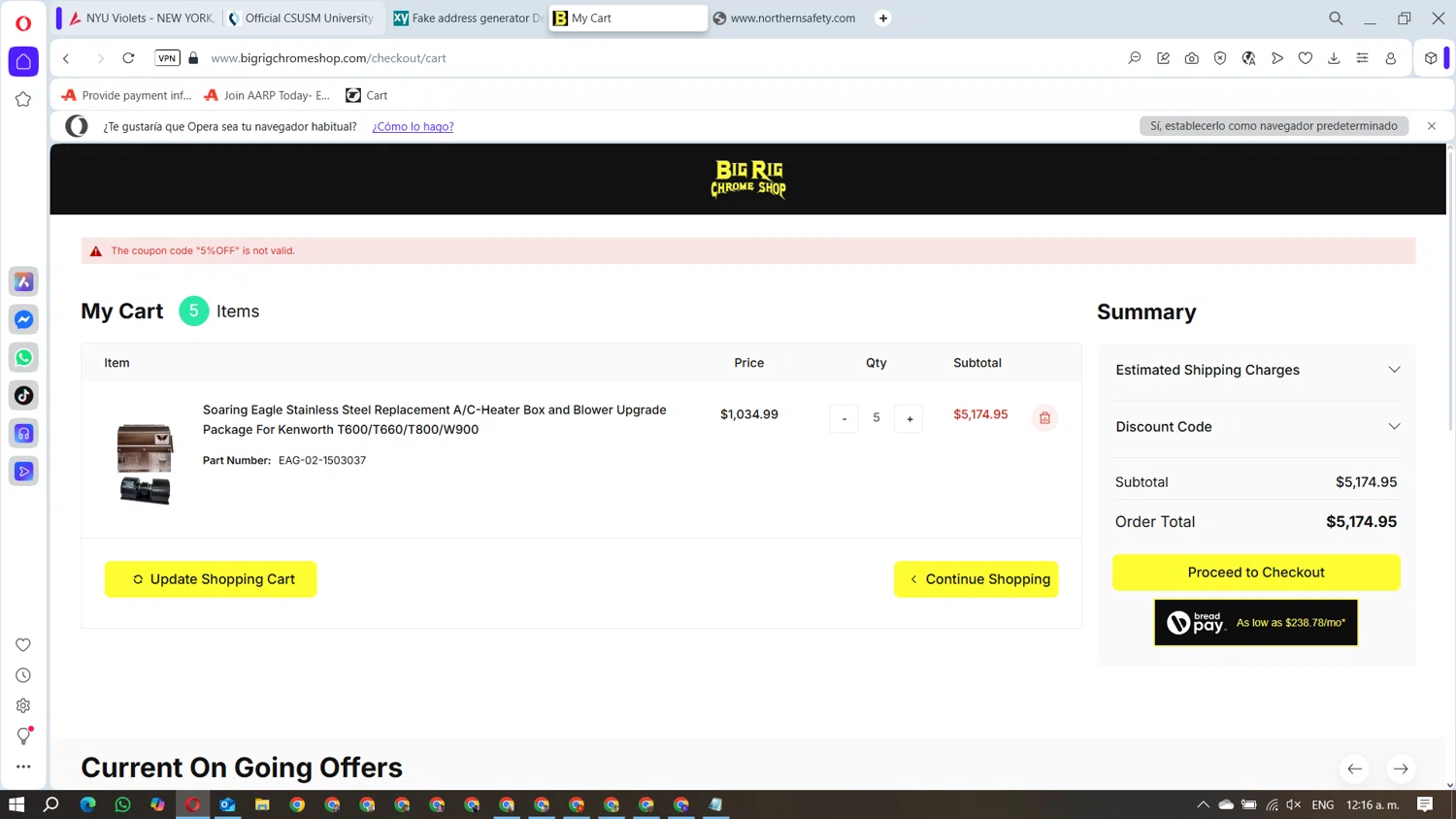
Task: Go back to previous page
Action: 66,58
